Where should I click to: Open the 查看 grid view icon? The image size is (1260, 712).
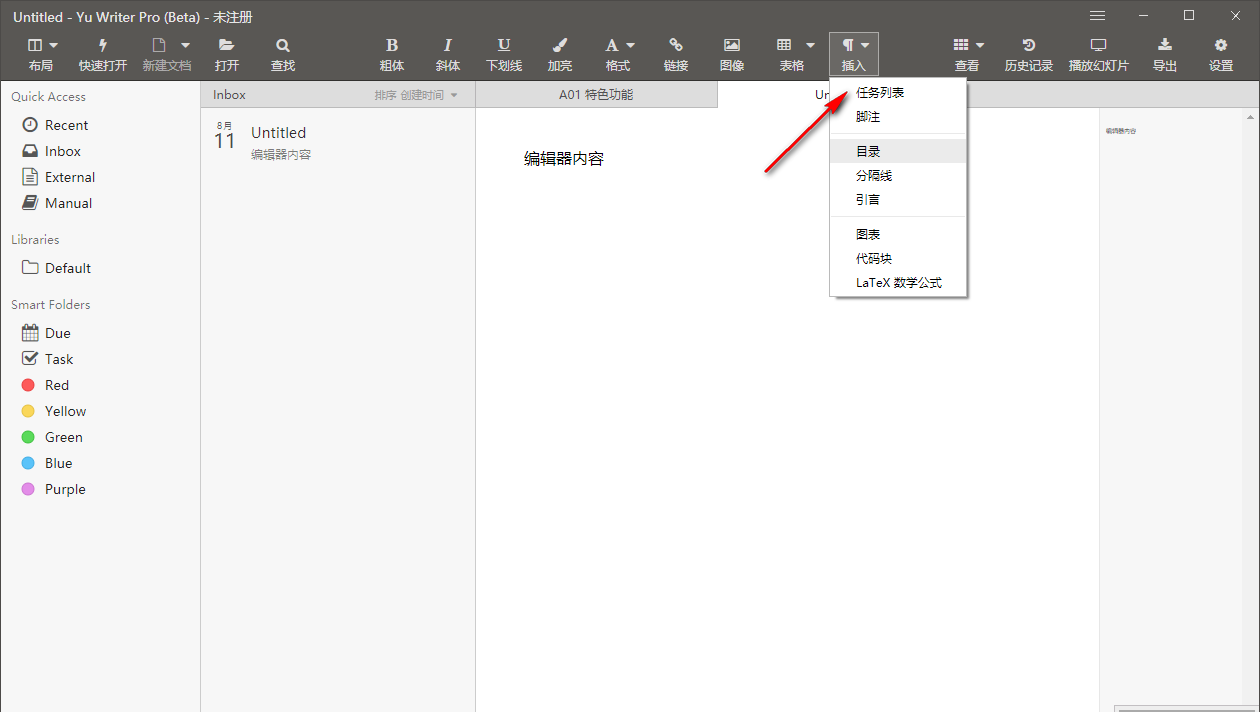[961, 45]
